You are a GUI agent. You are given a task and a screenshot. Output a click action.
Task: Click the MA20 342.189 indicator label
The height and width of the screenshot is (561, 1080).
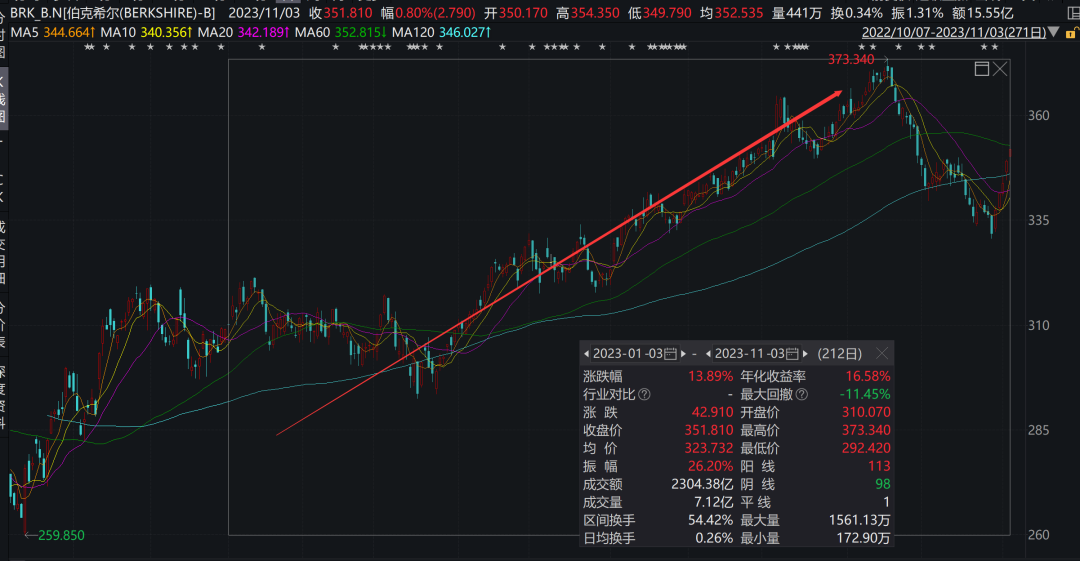[x=243, y=32]
